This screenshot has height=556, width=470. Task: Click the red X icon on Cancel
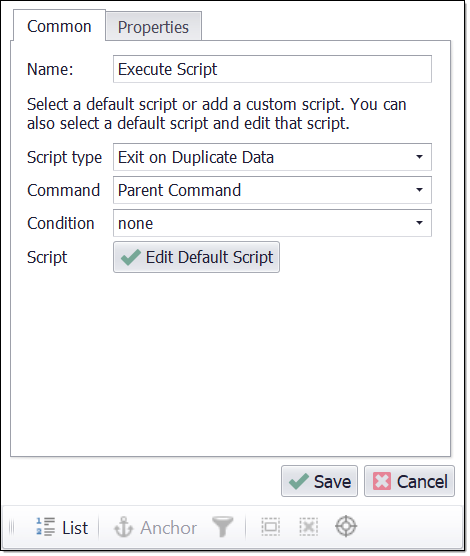click(x=382, y=482)
